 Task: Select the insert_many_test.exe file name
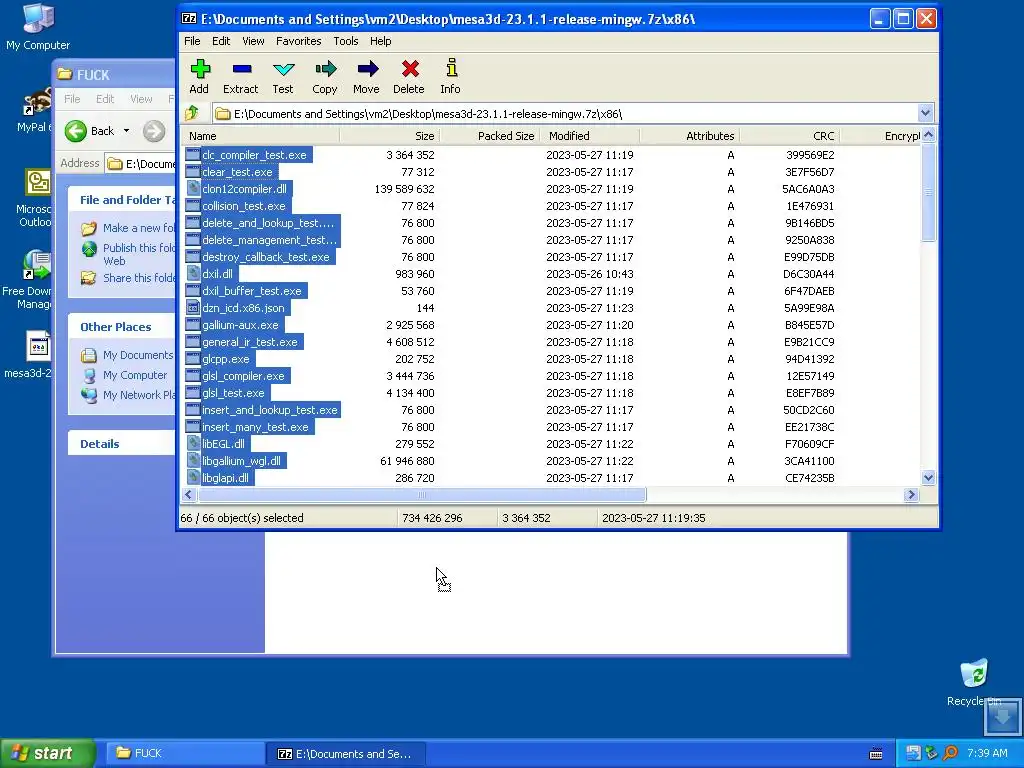[x=255, y=426]
